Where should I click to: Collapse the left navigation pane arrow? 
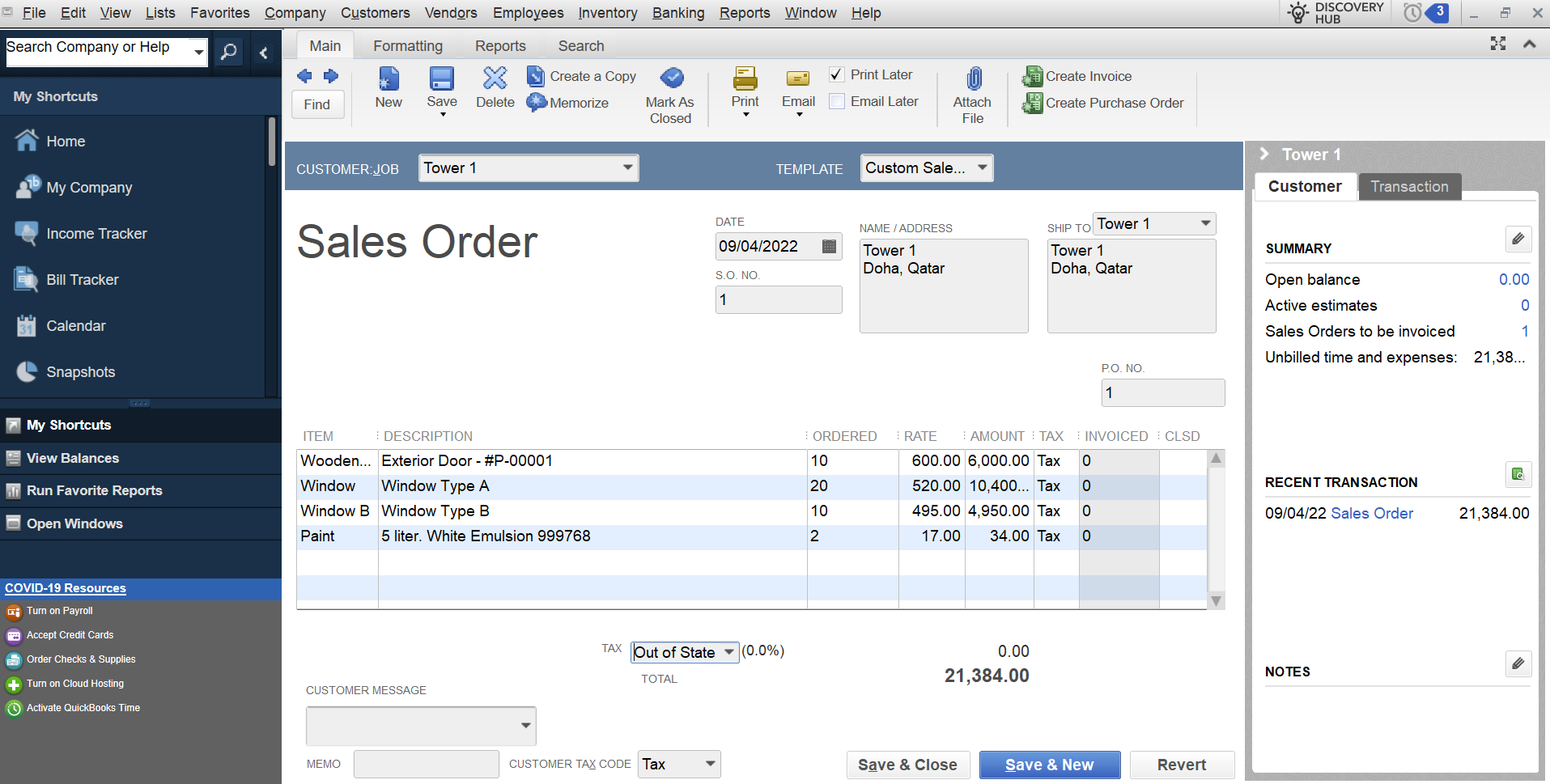pos(263,53)
